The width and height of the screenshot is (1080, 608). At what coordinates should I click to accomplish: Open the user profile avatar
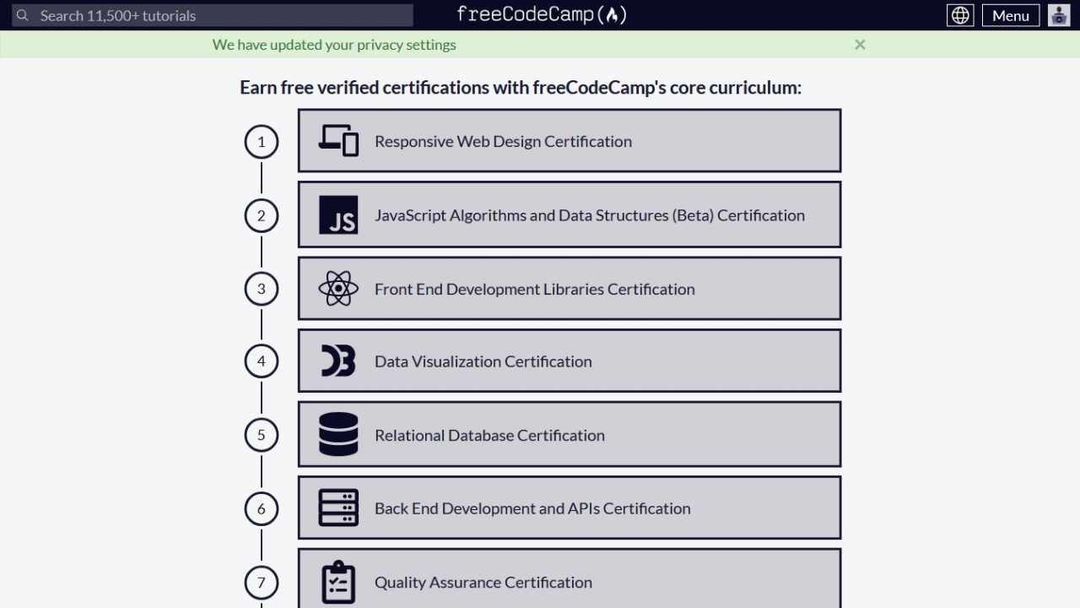tap(1059, 15)
